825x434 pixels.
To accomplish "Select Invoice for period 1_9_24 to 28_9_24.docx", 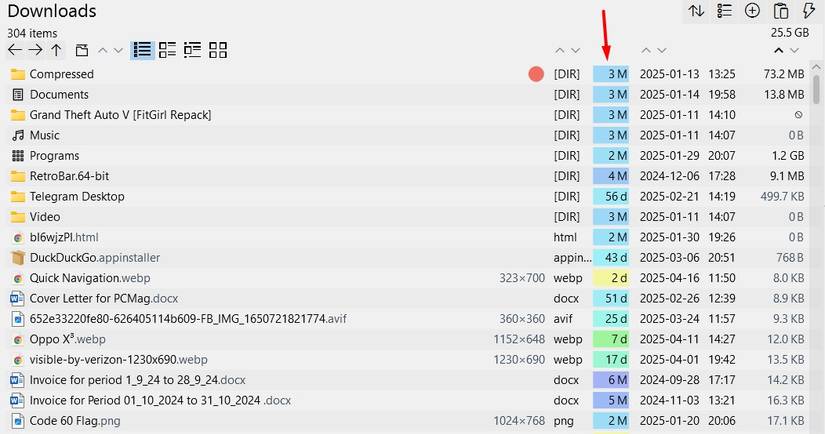I will [138, 380].
